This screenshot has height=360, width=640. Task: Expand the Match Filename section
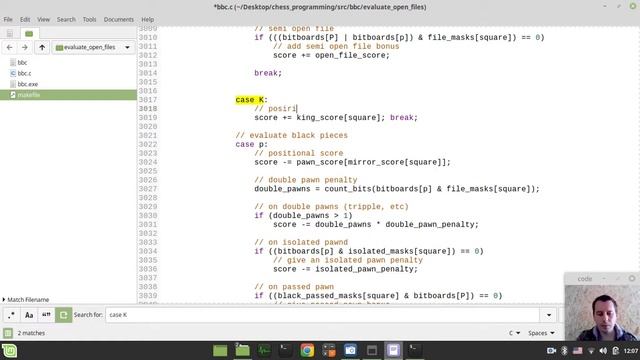tap(26, 300)
